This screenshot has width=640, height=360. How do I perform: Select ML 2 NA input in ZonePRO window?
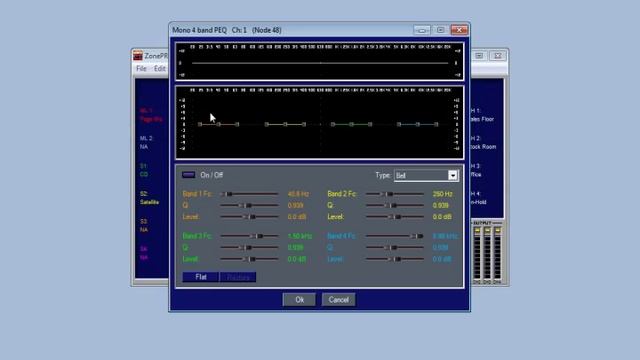point(146,142)
